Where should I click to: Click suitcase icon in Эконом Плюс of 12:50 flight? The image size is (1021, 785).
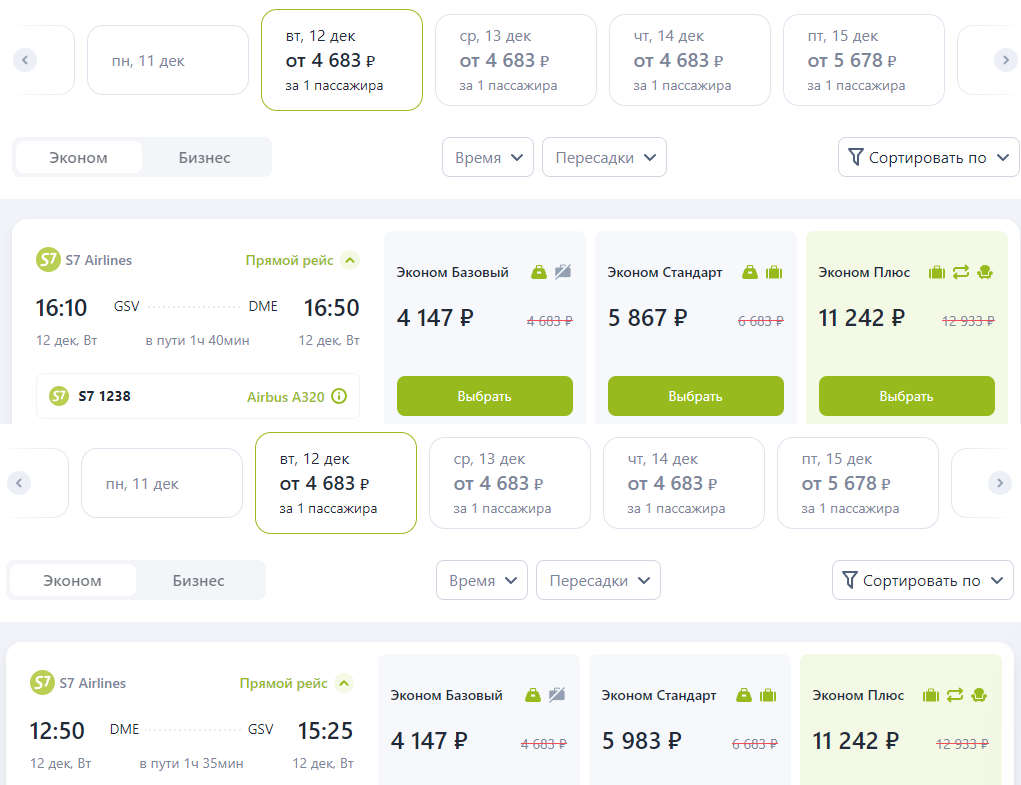coord(930,695)
